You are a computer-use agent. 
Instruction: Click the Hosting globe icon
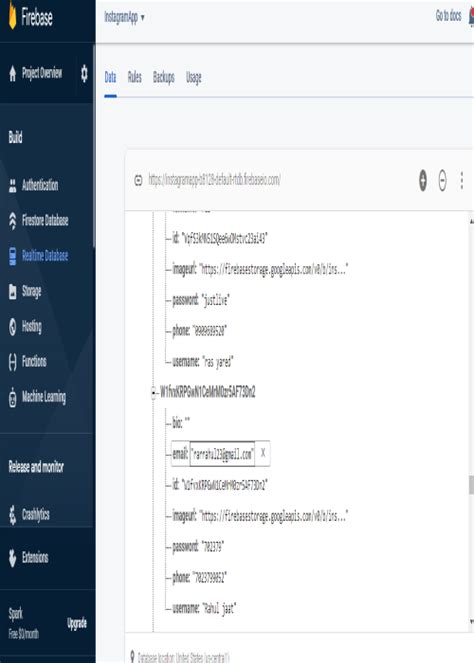pos(13,326)
